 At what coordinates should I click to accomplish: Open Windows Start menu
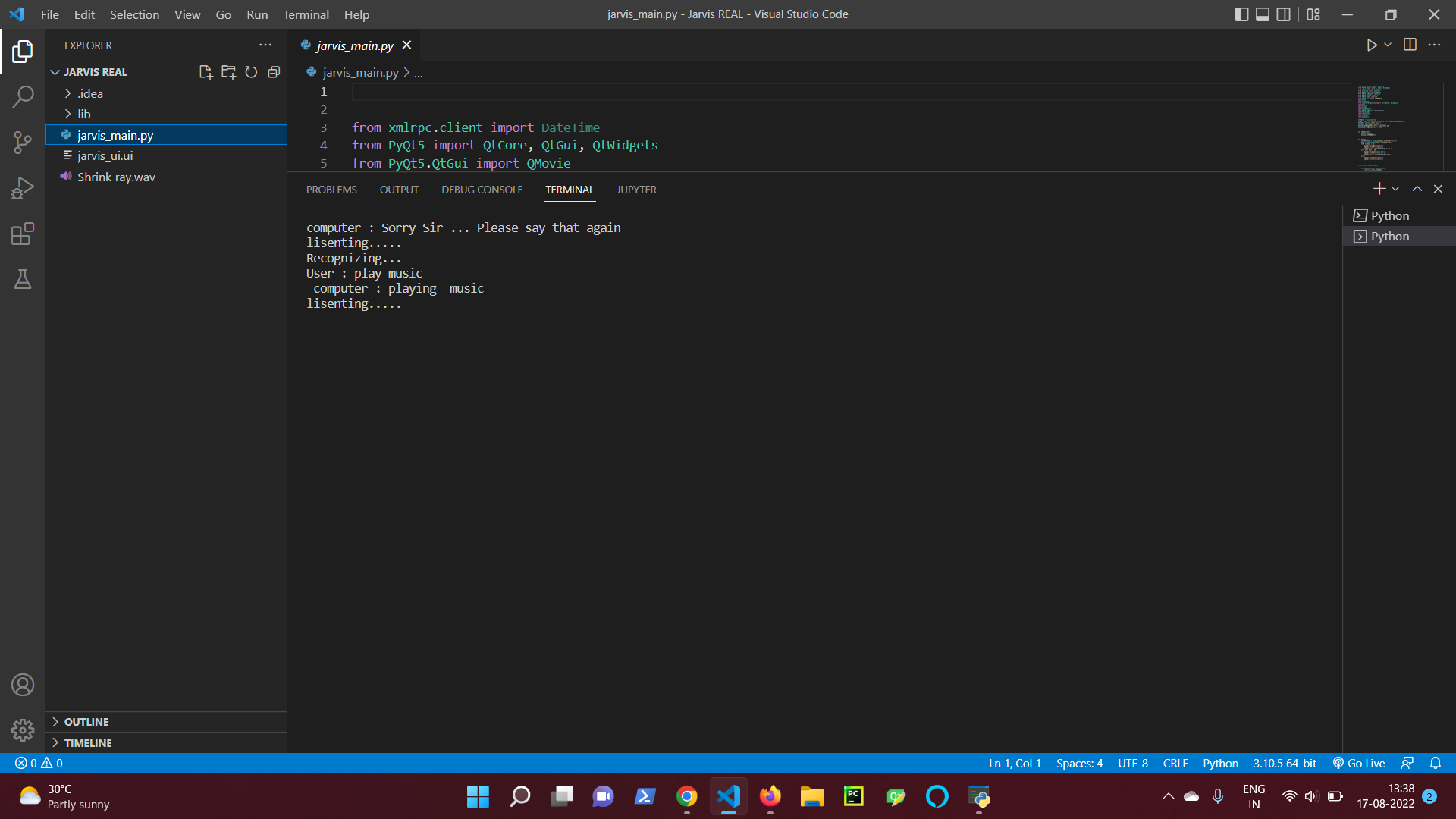point(478,796)
